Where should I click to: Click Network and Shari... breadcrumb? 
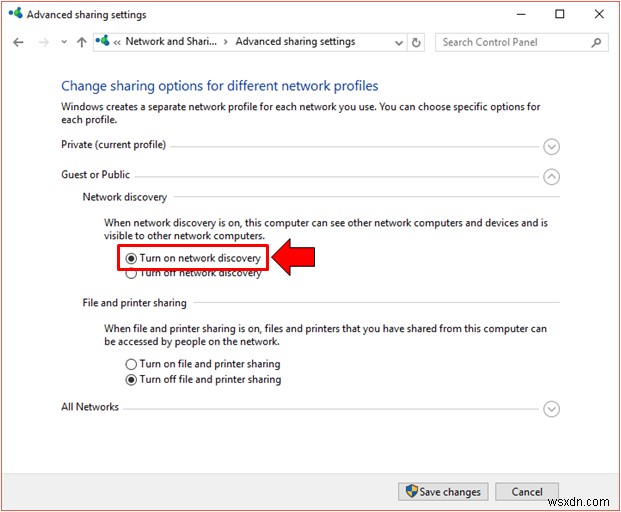[x=171, y=42]
